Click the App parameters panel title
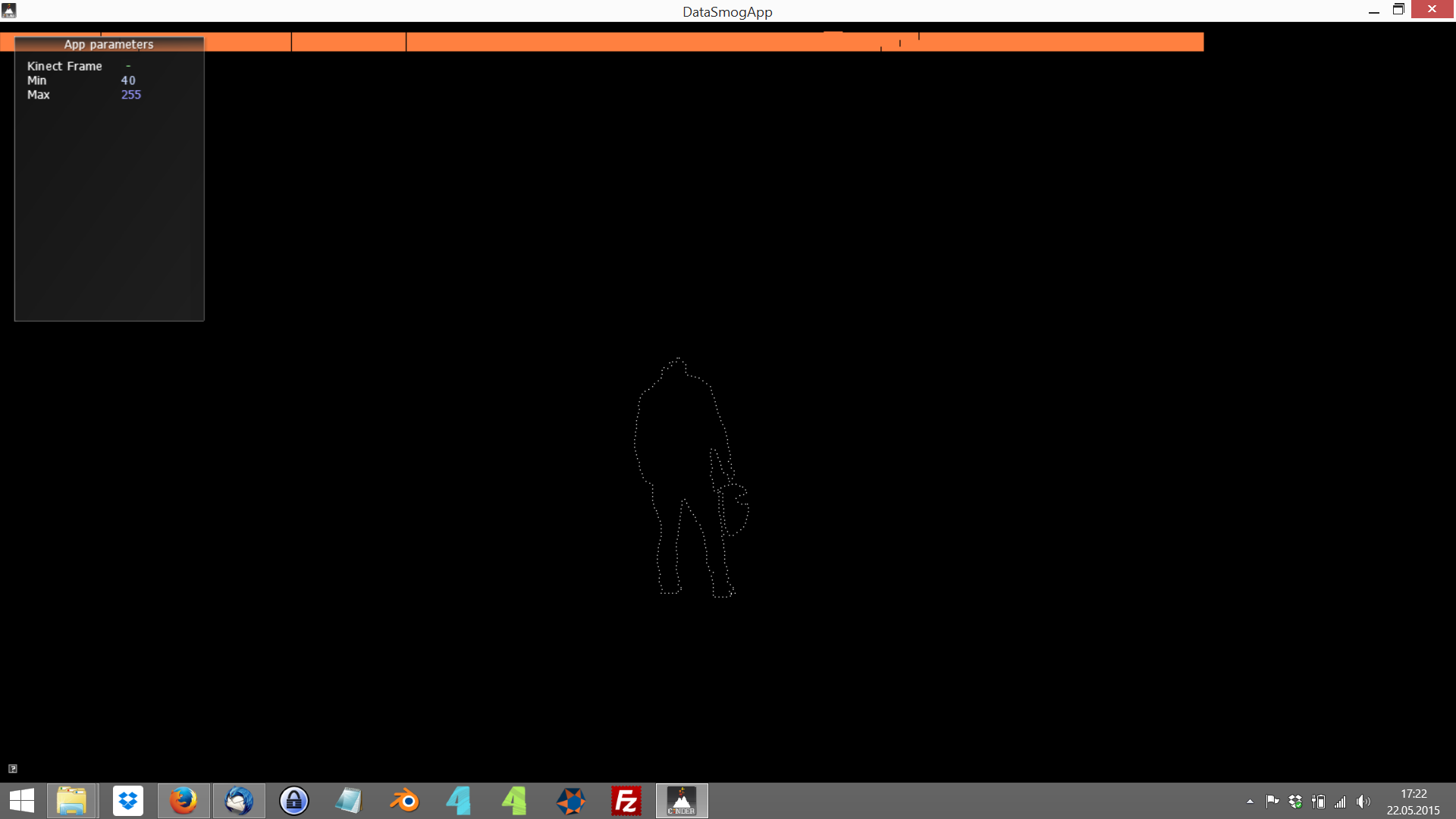1456x819 pixels. (x=108, y=44)
